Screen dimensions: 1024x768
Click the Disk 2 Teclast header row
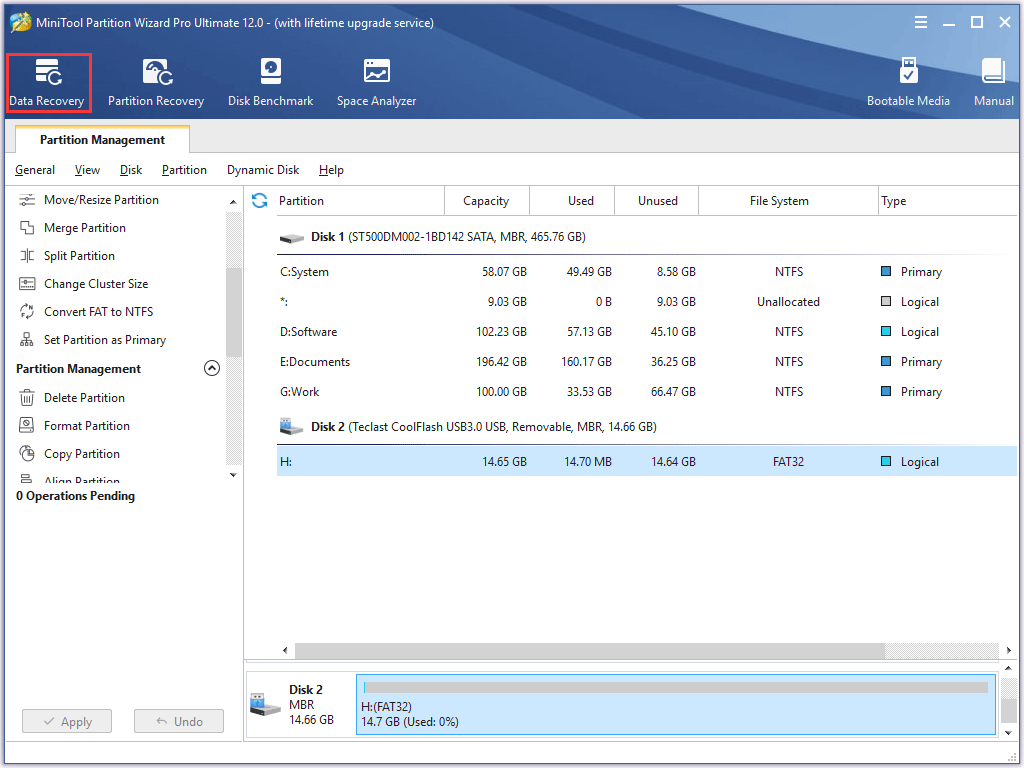click(647, 427)
